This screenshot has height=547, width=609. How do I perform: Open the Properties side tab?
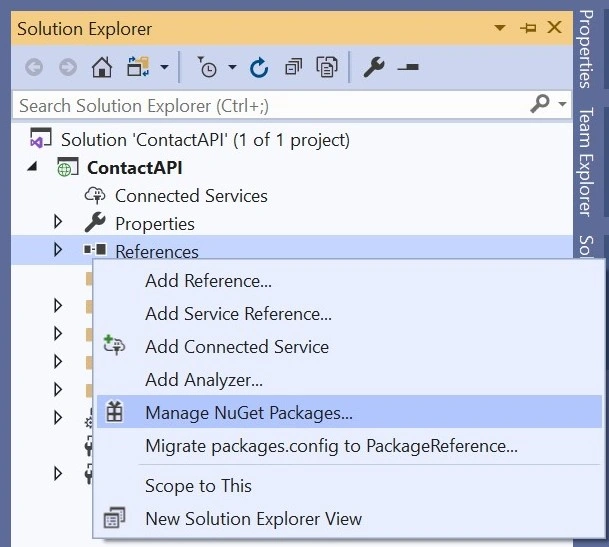586,50
